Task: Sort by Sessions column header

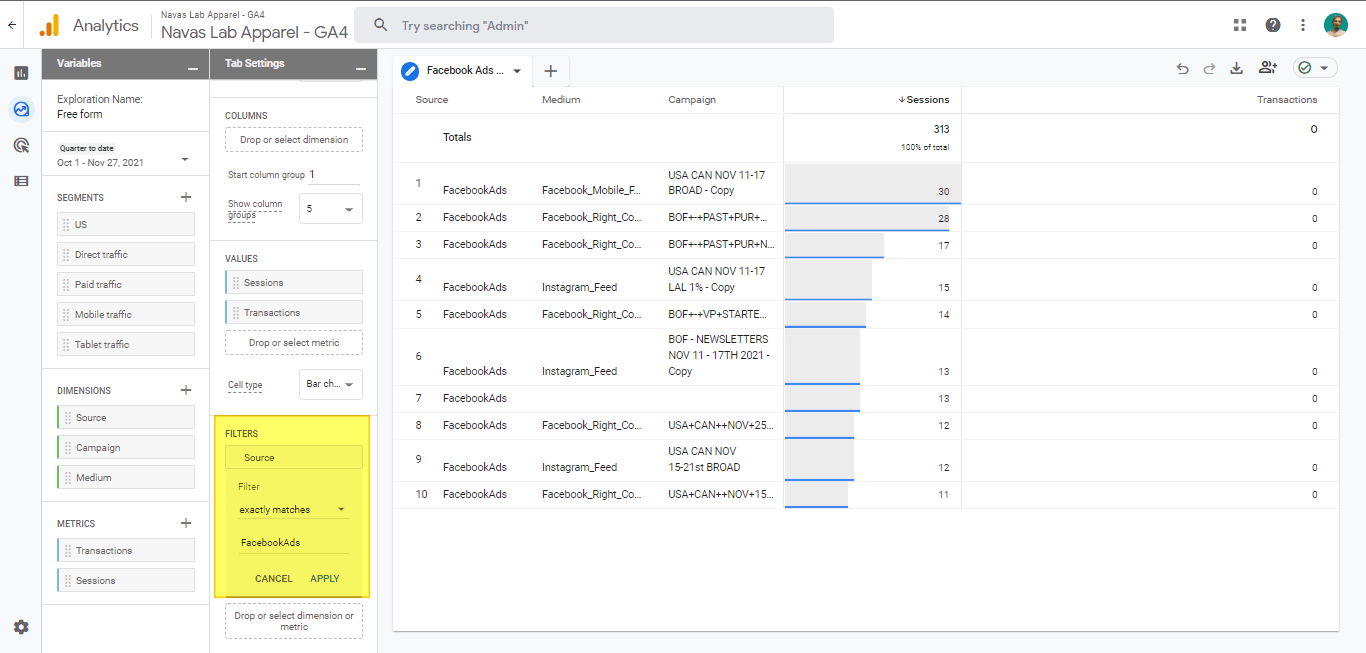Action: (924, 100)
